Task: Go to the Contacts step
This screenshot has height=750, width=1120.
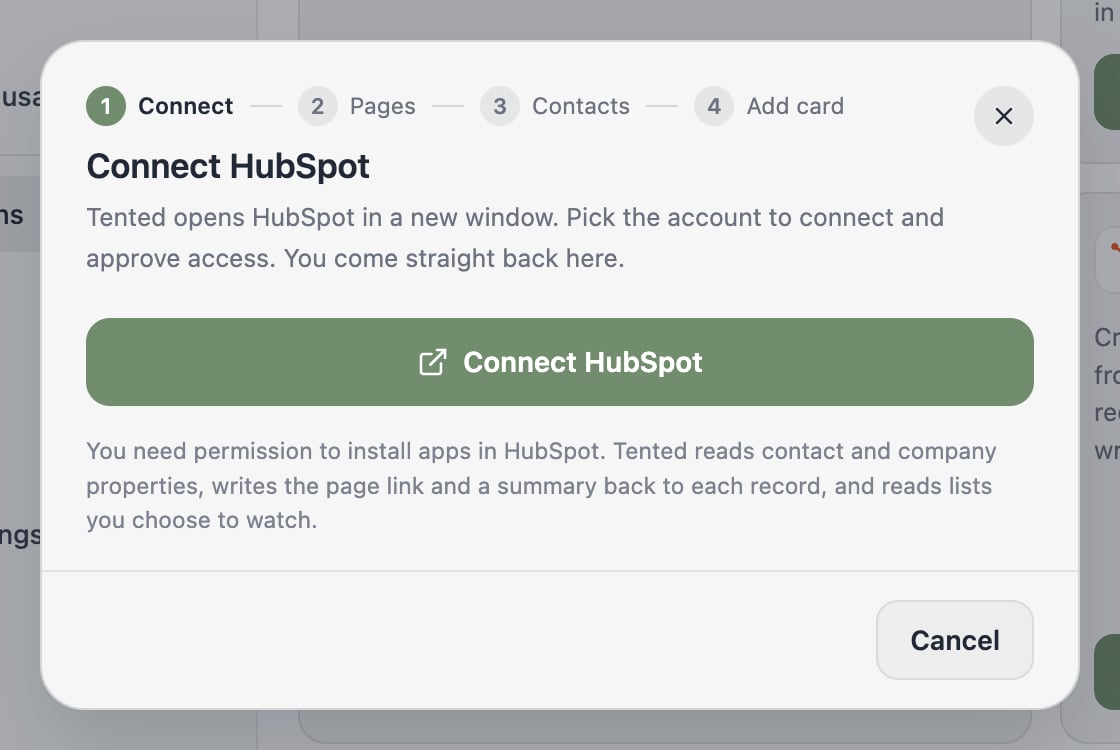Action: (x=581, y=106)
